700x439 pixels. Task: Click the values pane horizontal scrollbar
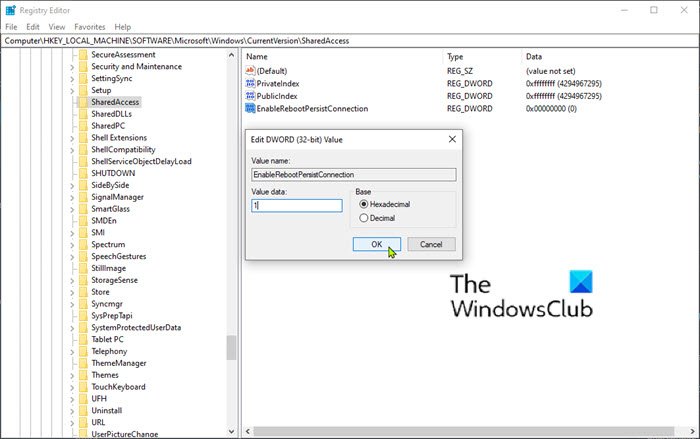tap(464, 431)
